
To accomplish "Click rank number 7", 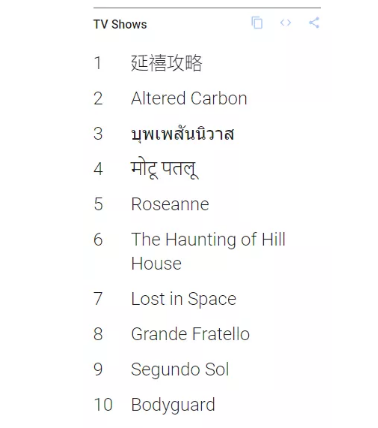I will coord(98,299).
